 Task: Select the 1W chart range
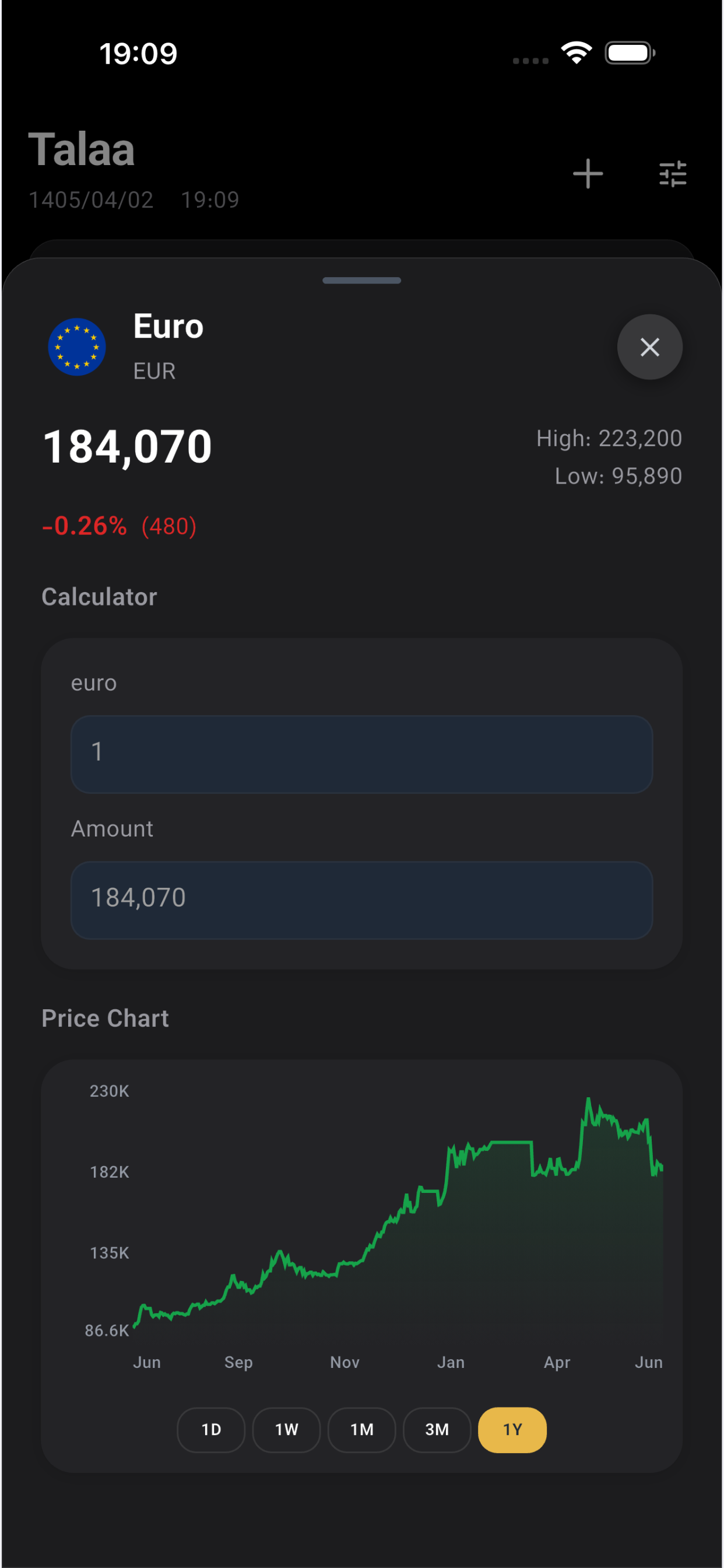point(287,1430)
